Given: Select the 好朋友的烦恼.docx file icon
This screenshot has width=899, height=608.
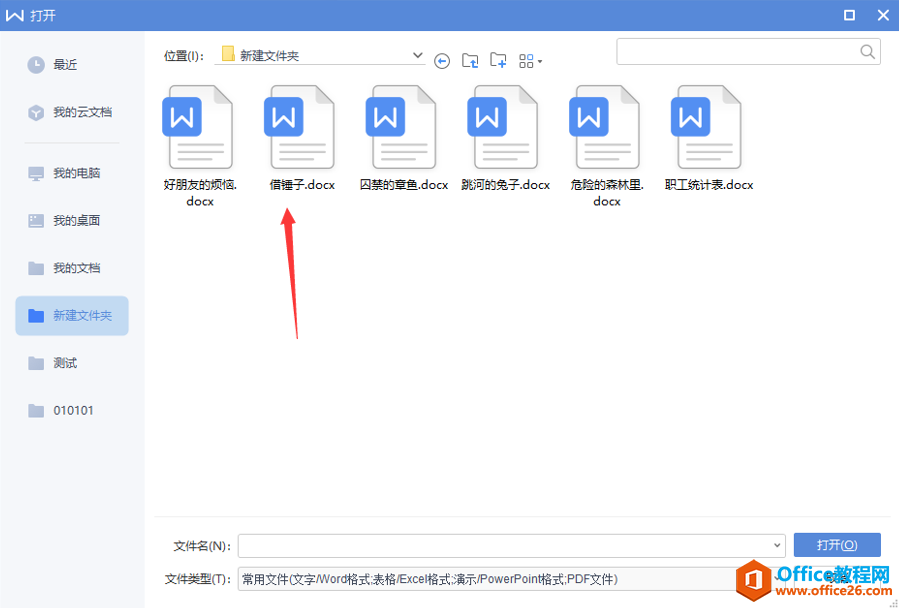Looking at the screenshot, I should coord(198,127).
